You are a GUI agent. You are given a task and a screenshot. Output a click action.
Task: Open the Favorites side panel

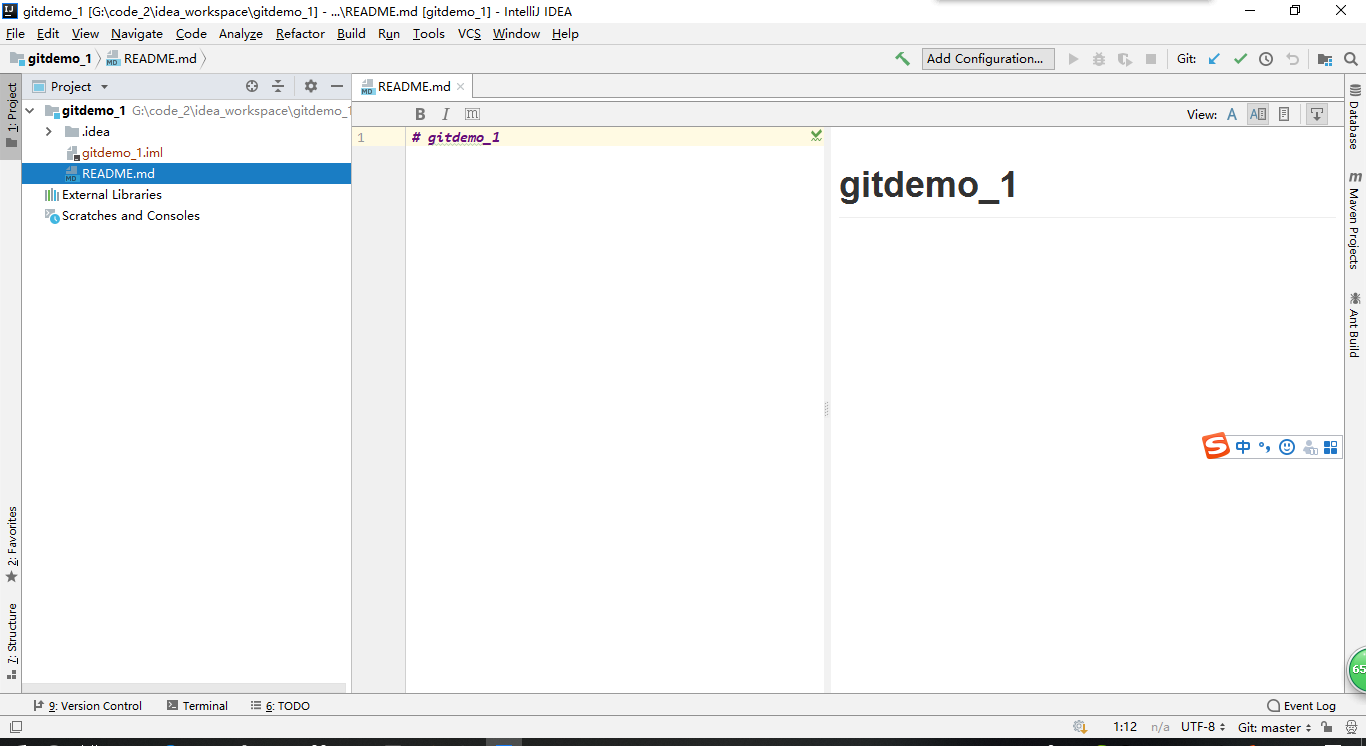[11, 544]
